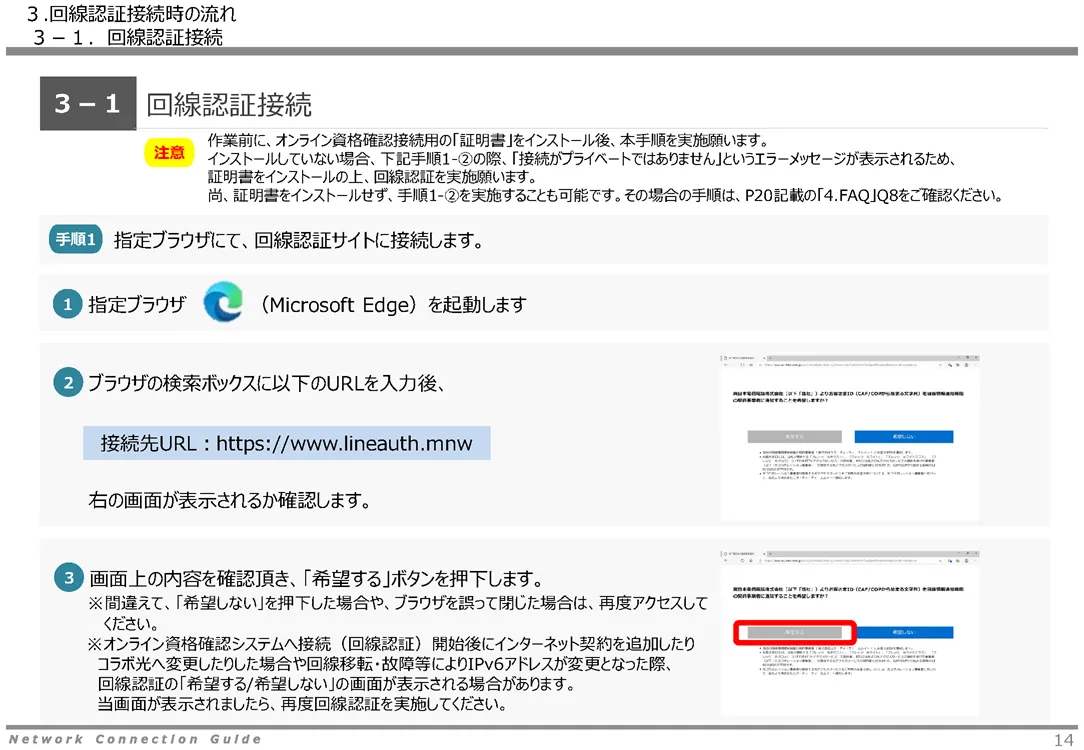Click the 手順1 step badge
Image resolution: width=1084 pixels, height=750 pixels.
(x=76, y=240)
